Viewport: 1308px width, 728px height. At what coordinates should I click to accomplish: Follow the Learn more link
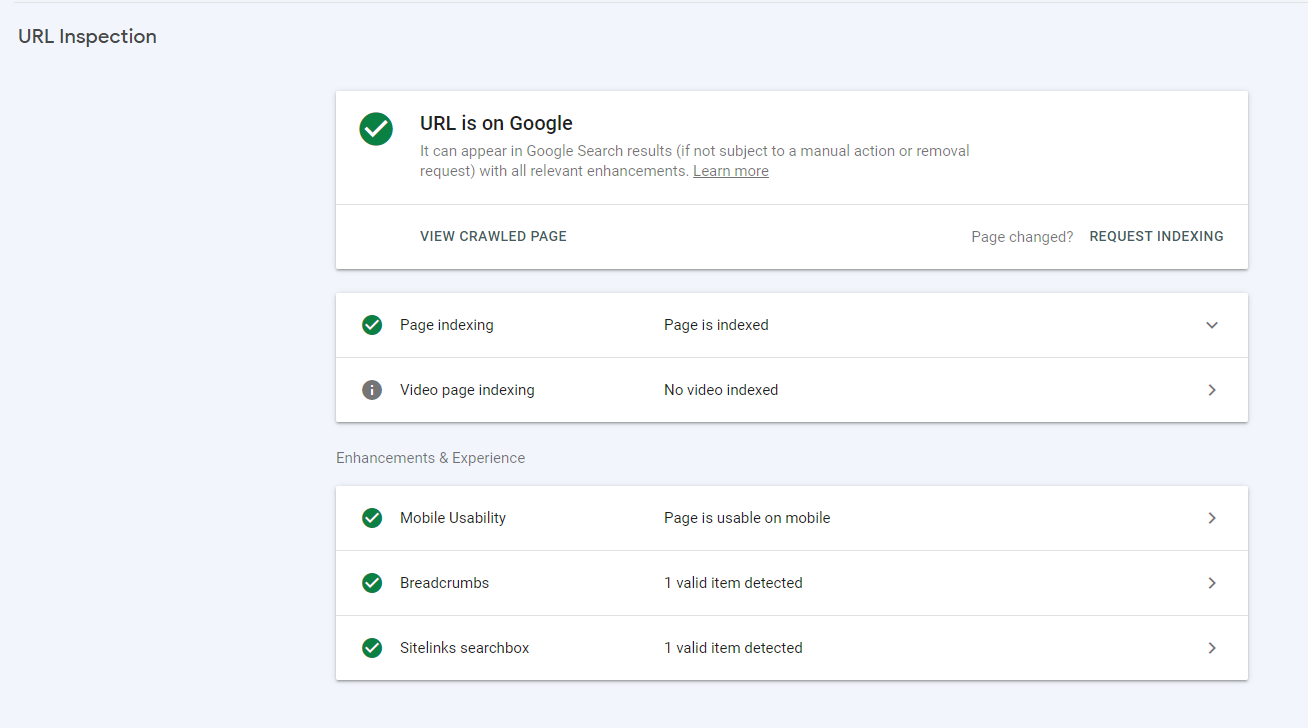(730, 171)
